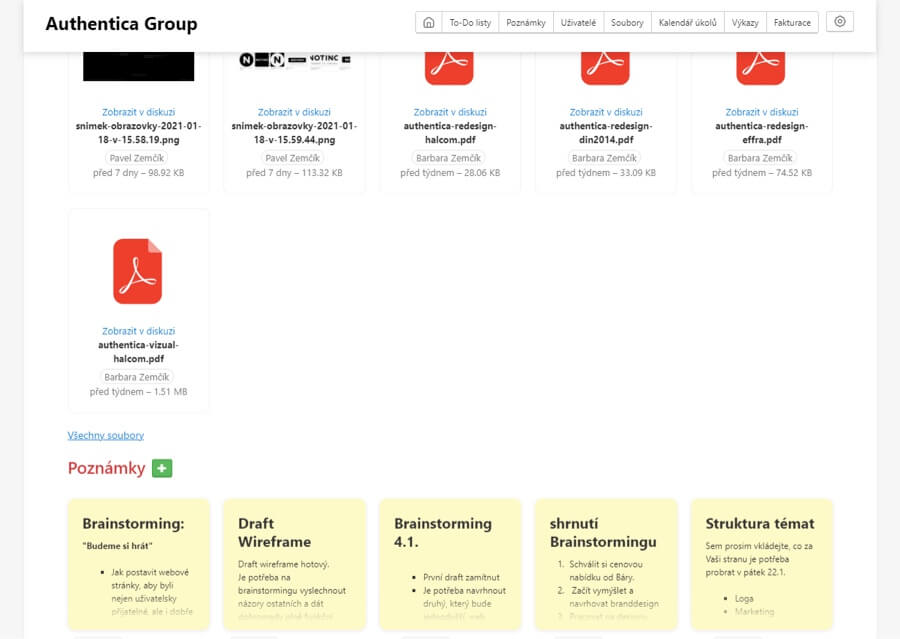Open PDF icon of authentica-redesign-halcom.pdf
900x639 pixels.
tap(449, 68)
